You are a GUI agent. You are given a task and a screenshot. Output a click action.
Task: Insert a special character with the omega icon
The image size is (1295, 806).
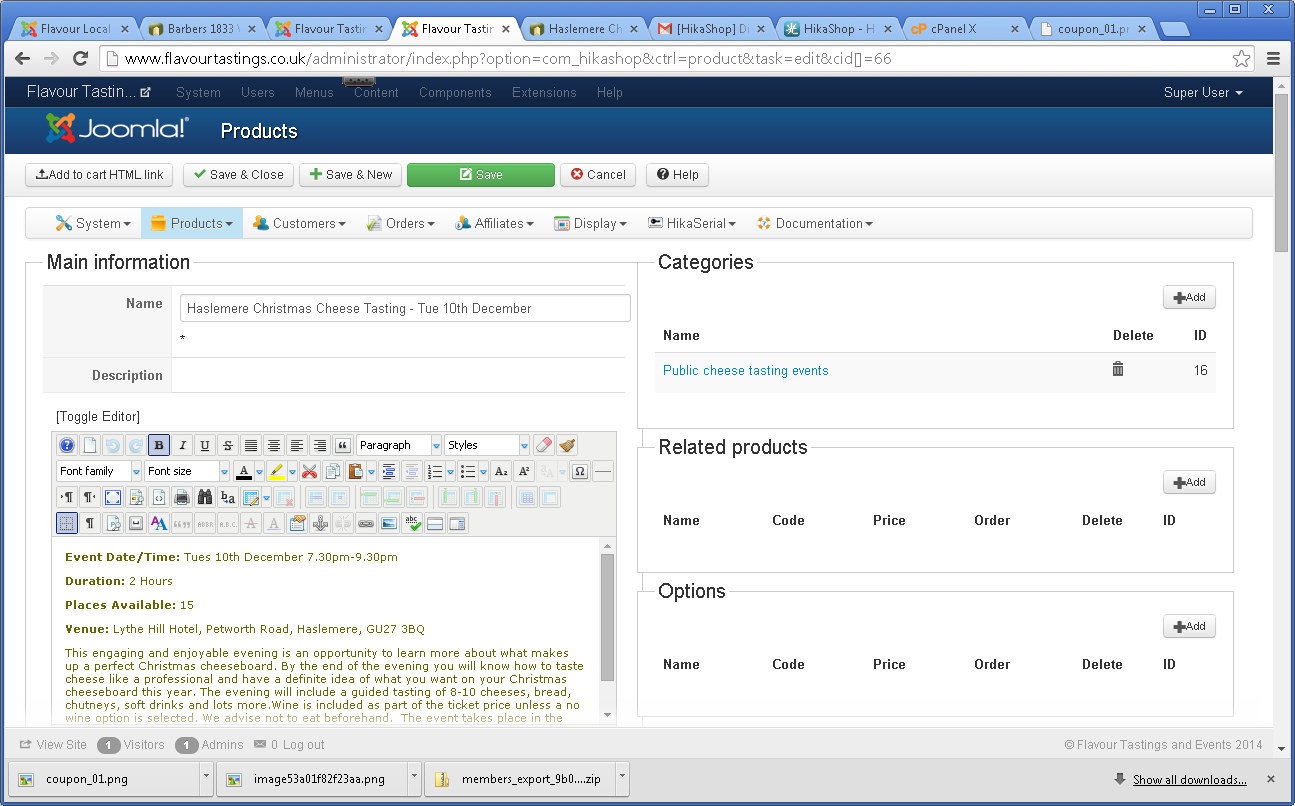(580, 472)
